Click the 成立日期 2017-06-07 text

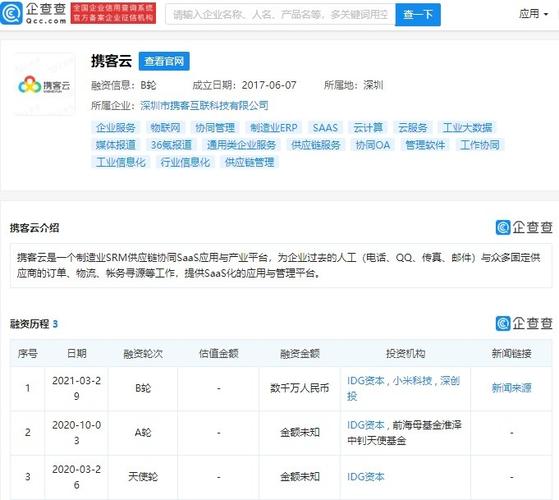click(244, 86)
